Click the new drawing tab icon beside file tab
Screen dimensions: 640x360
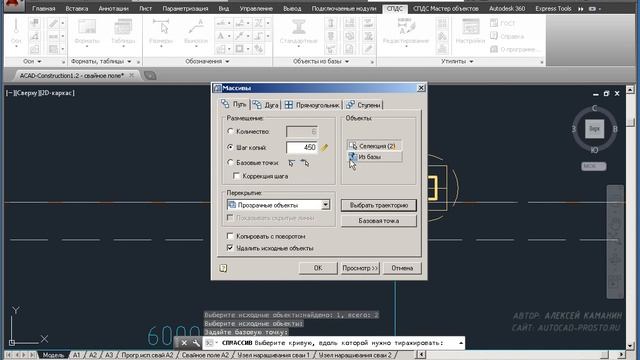pyautogui.click(x=150, y=76)
